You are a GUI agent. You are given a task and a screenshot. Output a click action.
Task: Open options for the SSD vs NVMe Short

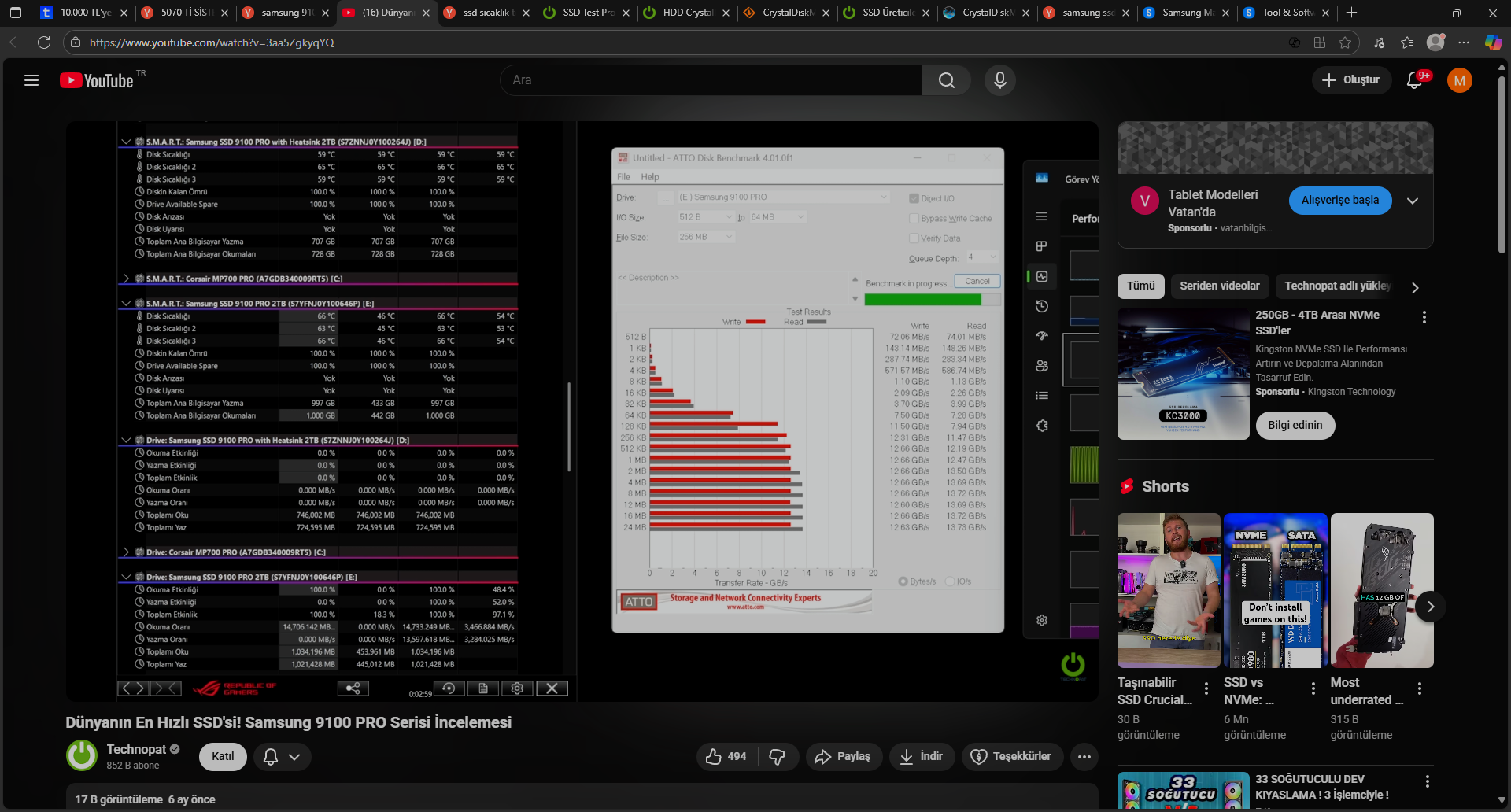click(1313, 688)
